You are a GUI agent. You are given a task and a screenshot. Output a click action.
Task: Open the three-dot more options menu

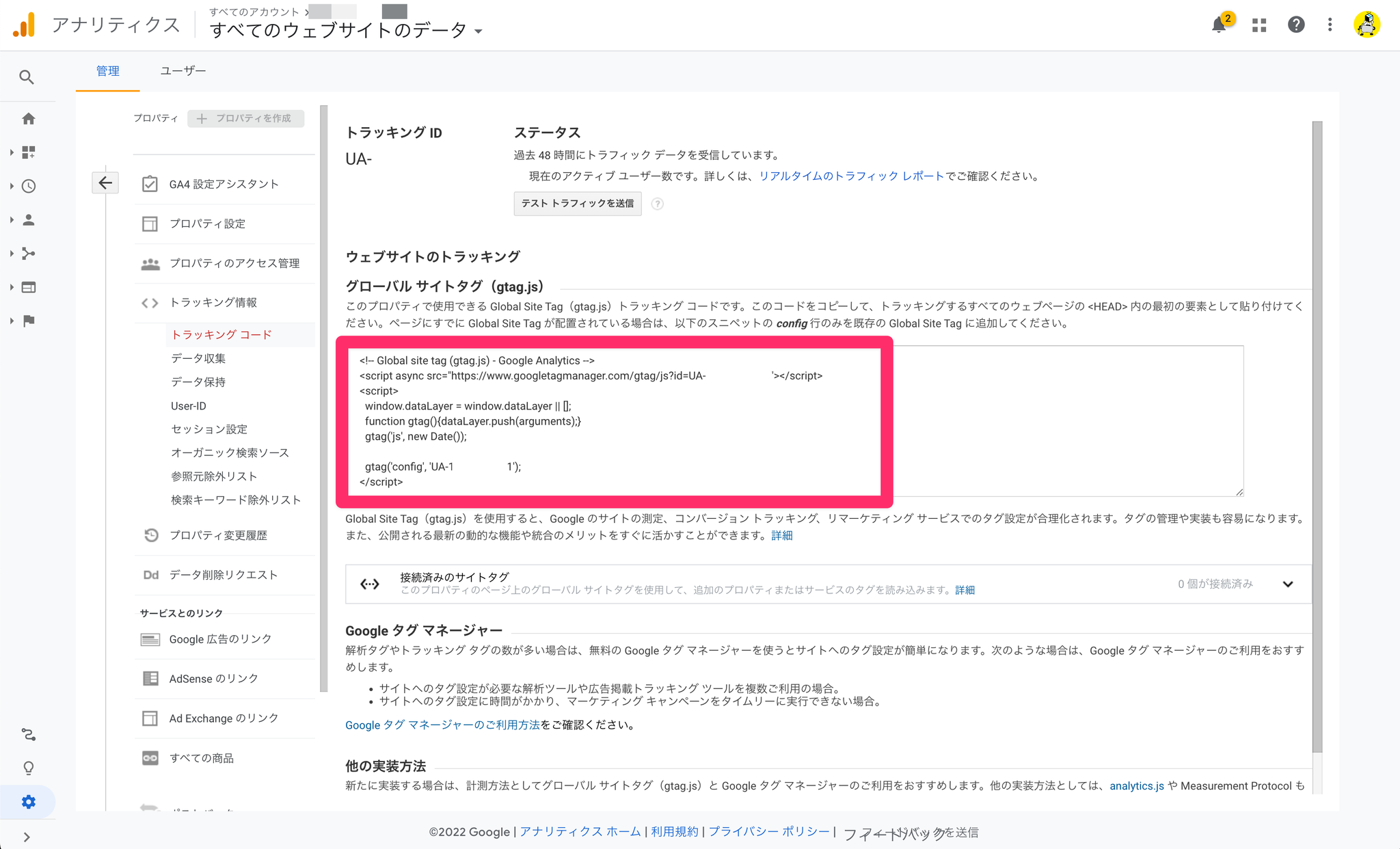click(x=1330, y=25)
